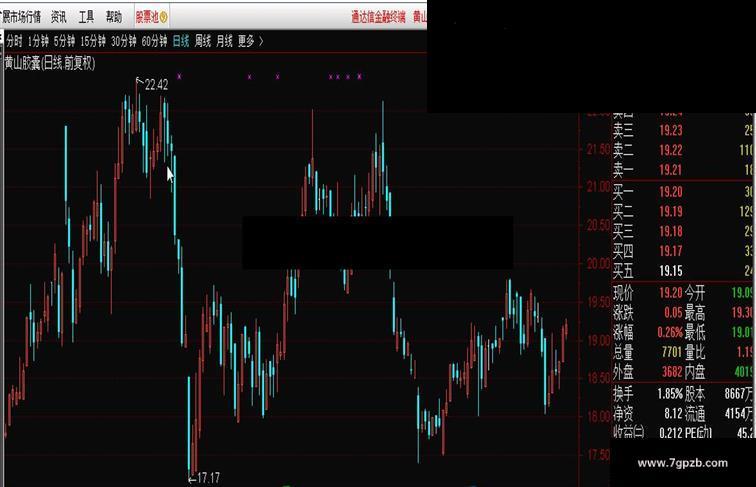Screen dimensions: 756x487
Task: Switch to the 5分钟 chart period
Action: click(x=64, y=41)
